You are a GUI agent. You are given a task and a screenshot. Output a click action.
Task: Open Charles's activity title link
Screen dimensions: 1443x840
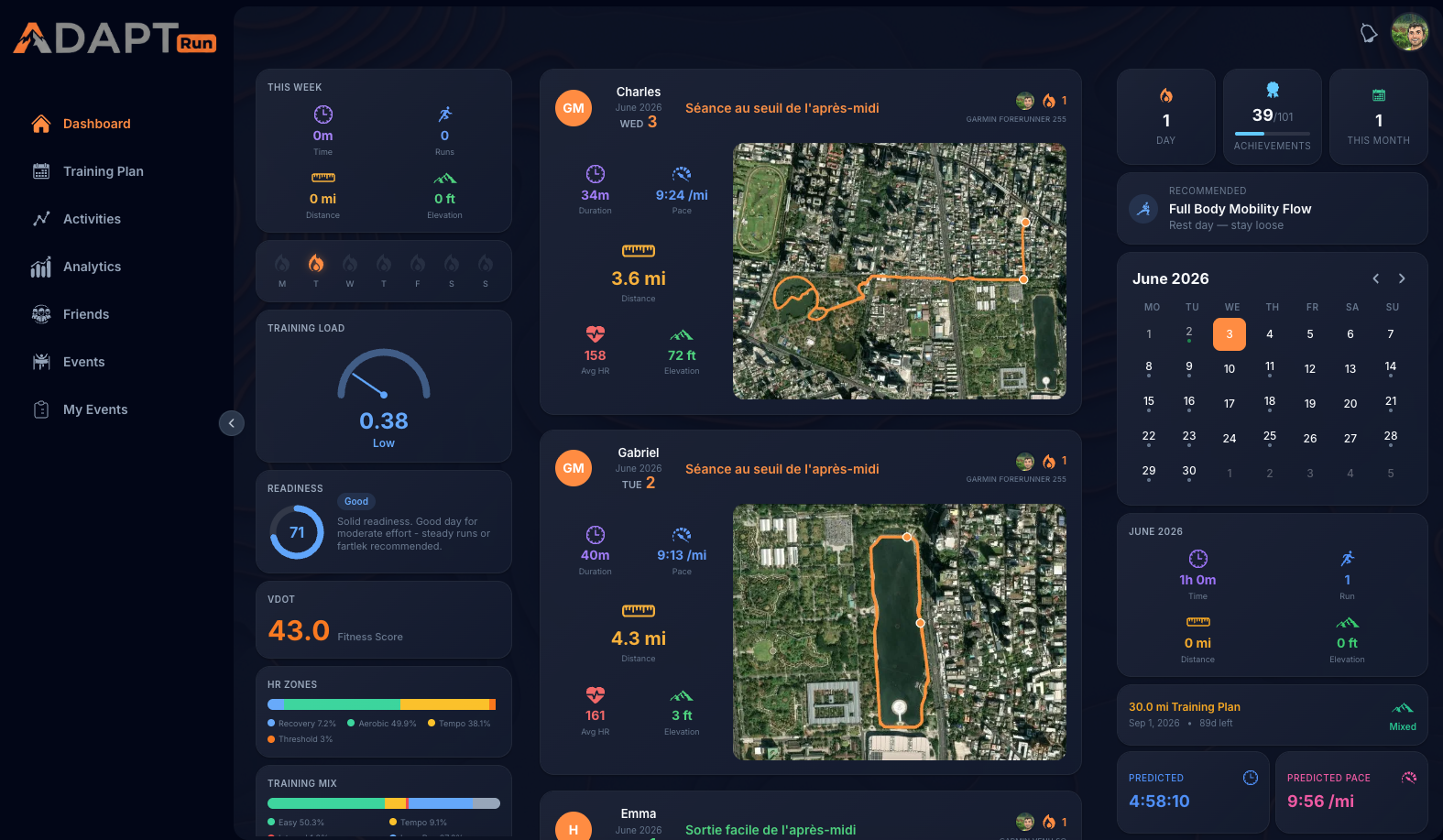[x=782, y=108]
